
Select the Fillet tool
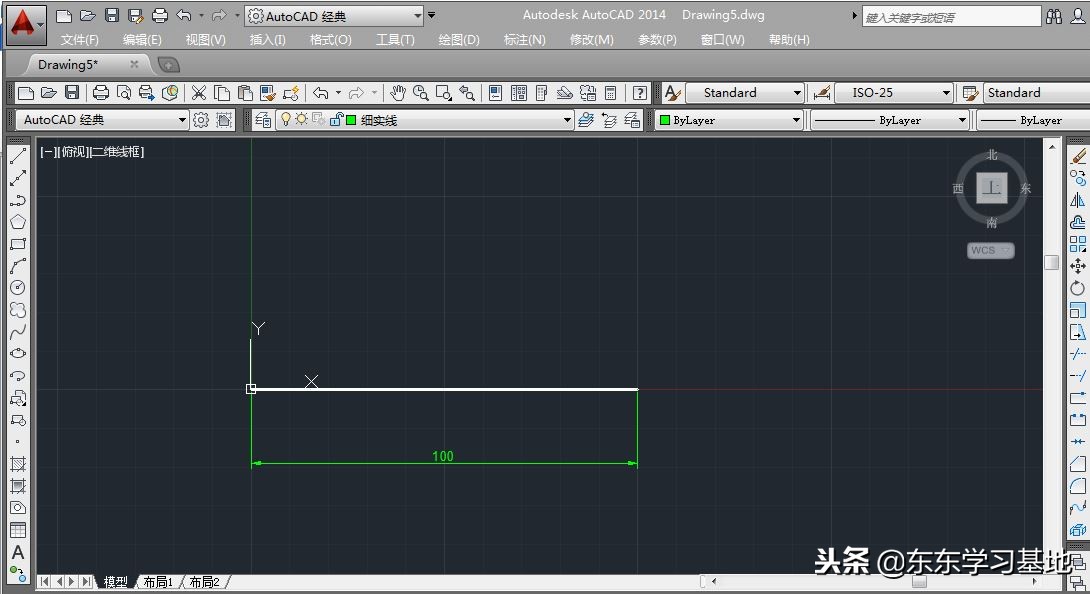1078,485
